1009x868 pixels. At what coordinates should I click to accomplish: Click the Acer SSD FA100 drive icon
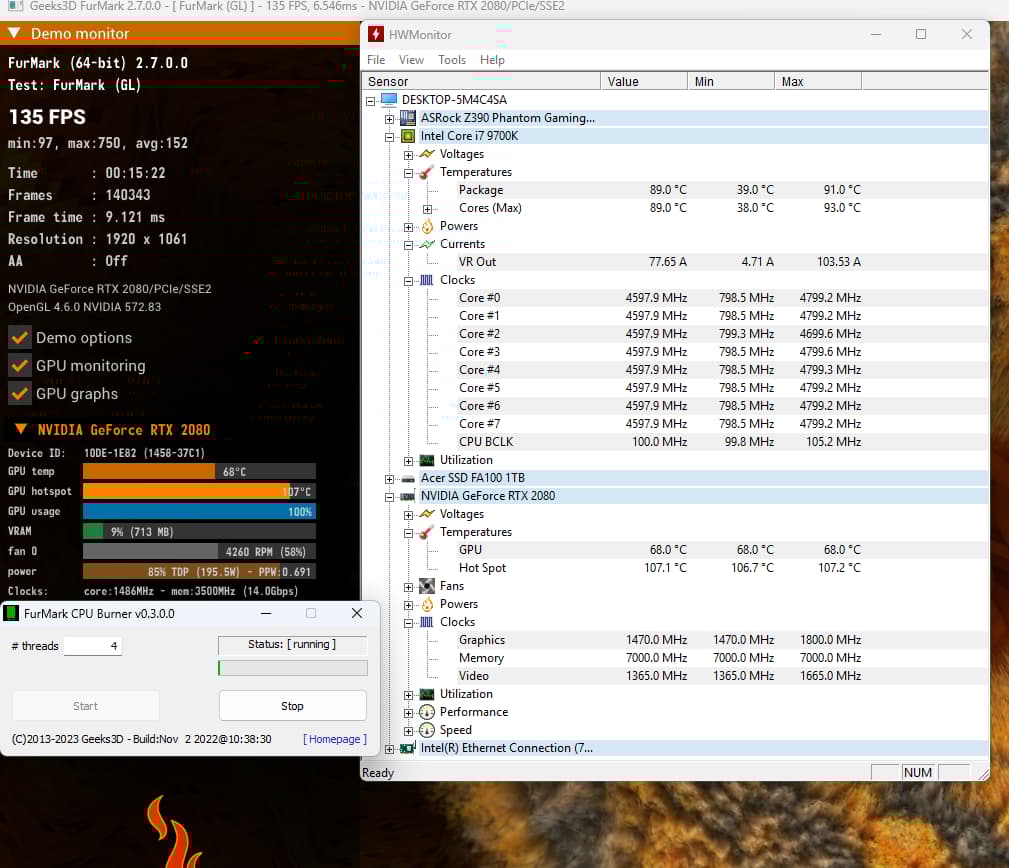pyautogui.click(x=408, y=478)
